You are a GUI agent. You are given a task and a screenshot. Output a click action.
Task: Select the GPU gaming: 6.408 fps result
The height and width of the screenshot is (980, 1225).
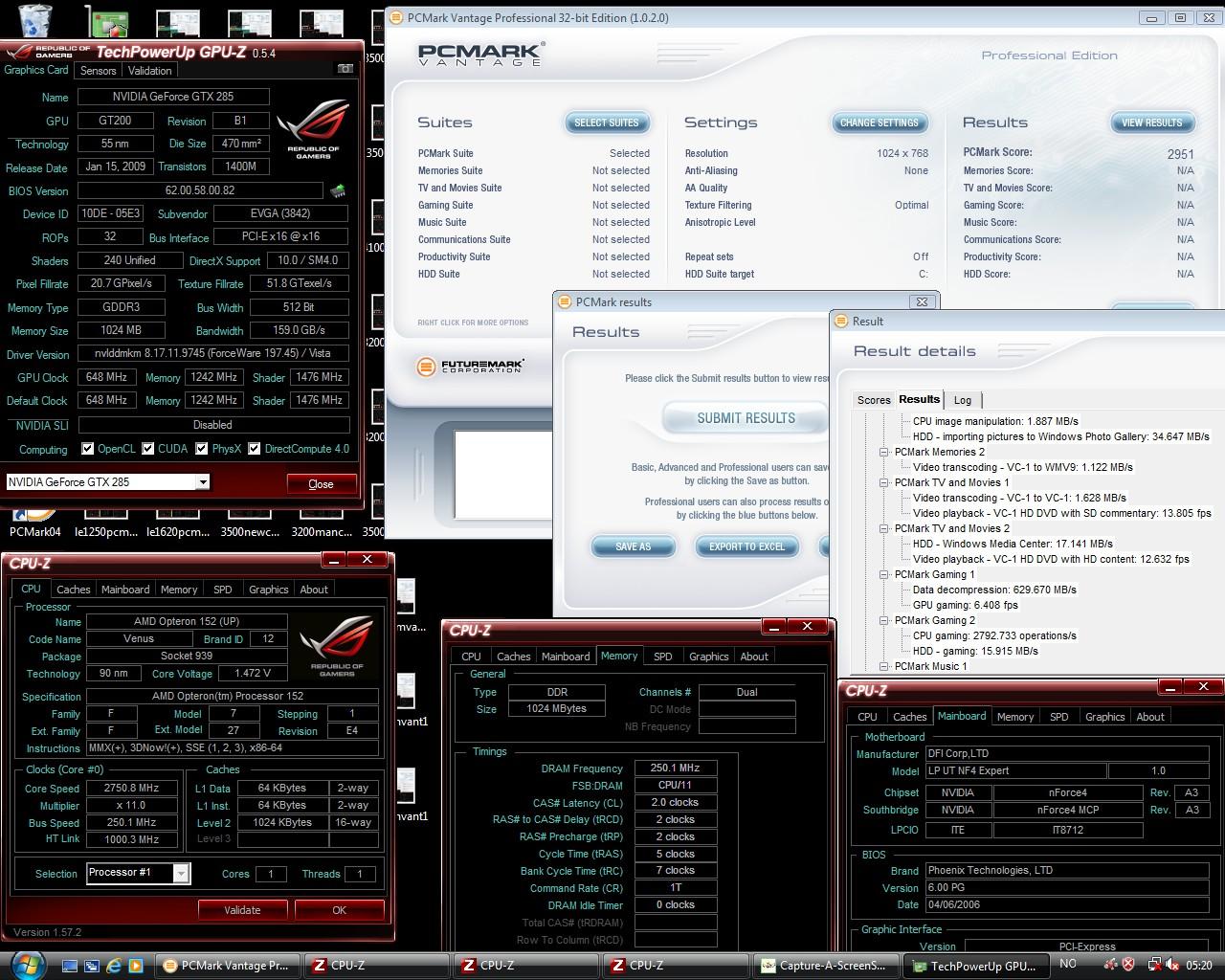point(966,605)
